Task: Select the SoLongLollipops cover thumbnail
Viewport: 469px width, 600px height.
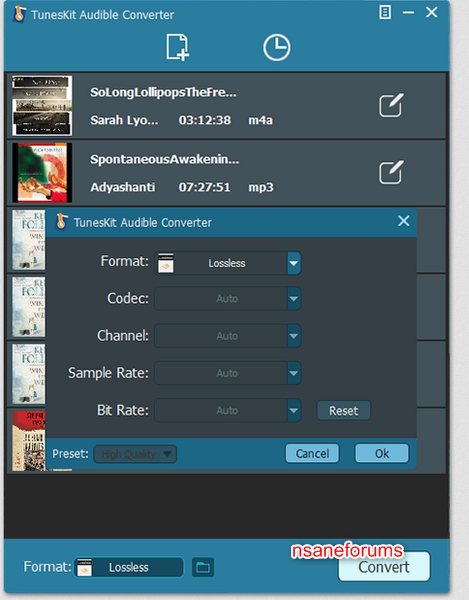Action: click(42, 106)
